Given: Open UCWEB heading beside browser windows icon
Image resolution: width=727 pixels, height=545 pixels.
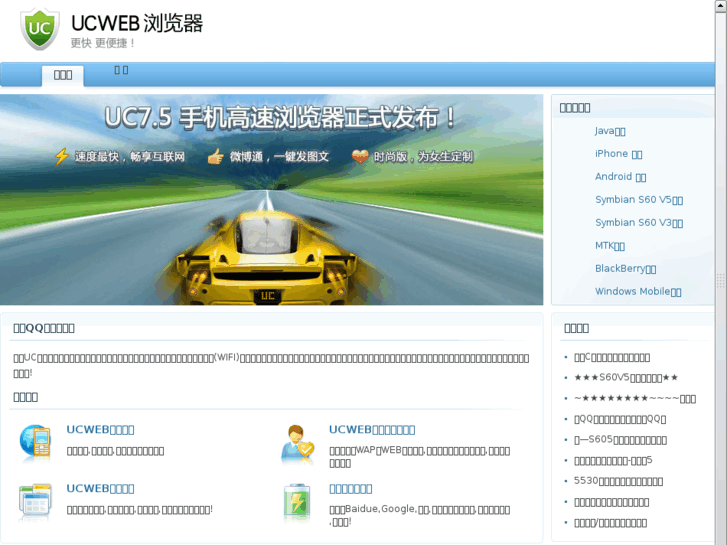Looking at the screenshot, I should 100,488.
